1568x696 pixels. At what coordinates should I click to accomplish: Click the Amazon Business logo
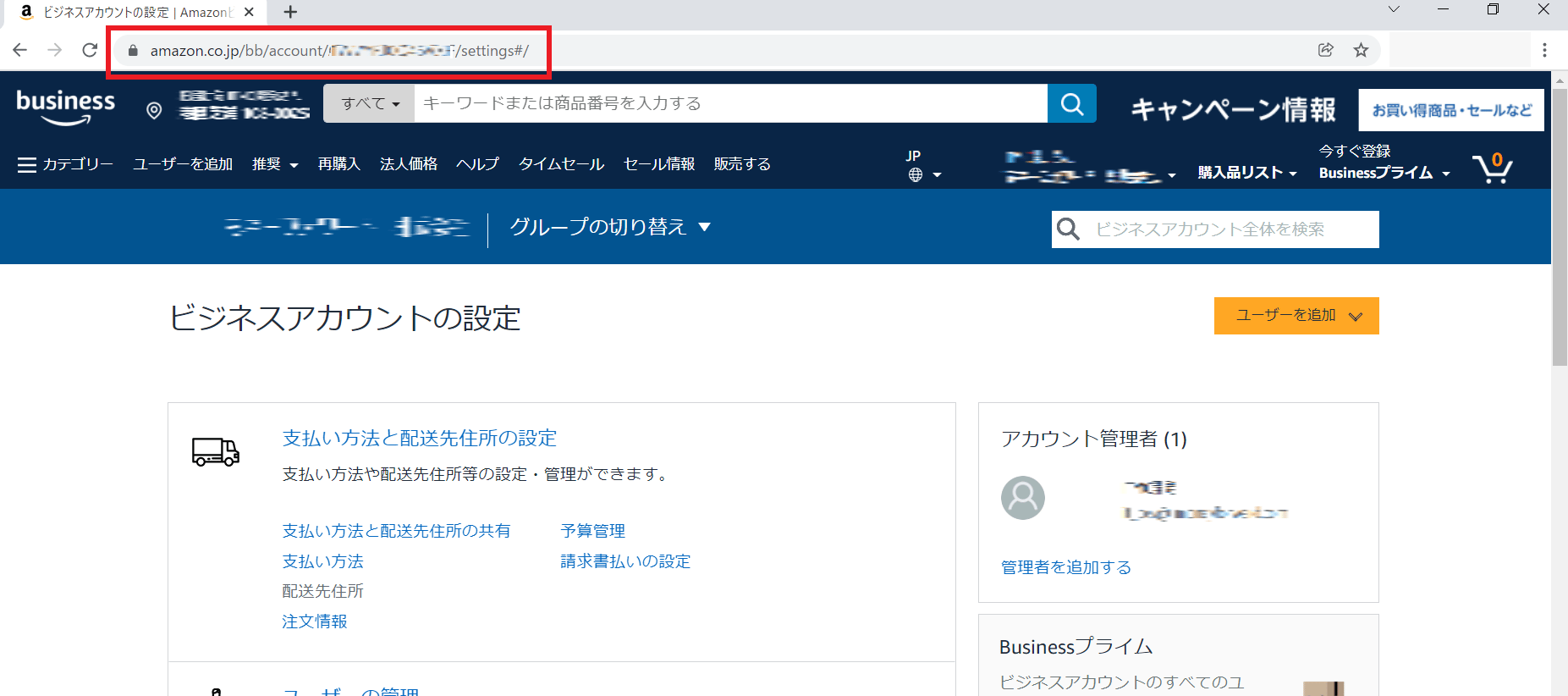[66, 108]
